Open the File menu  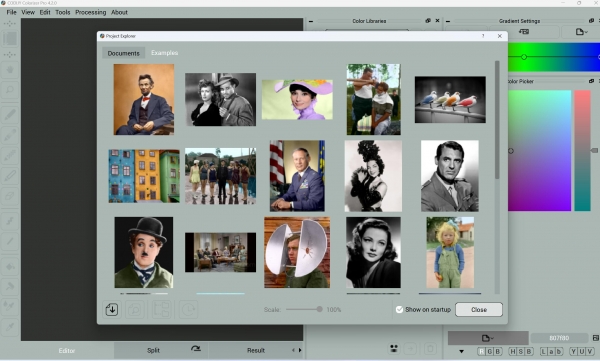[11, 12]
